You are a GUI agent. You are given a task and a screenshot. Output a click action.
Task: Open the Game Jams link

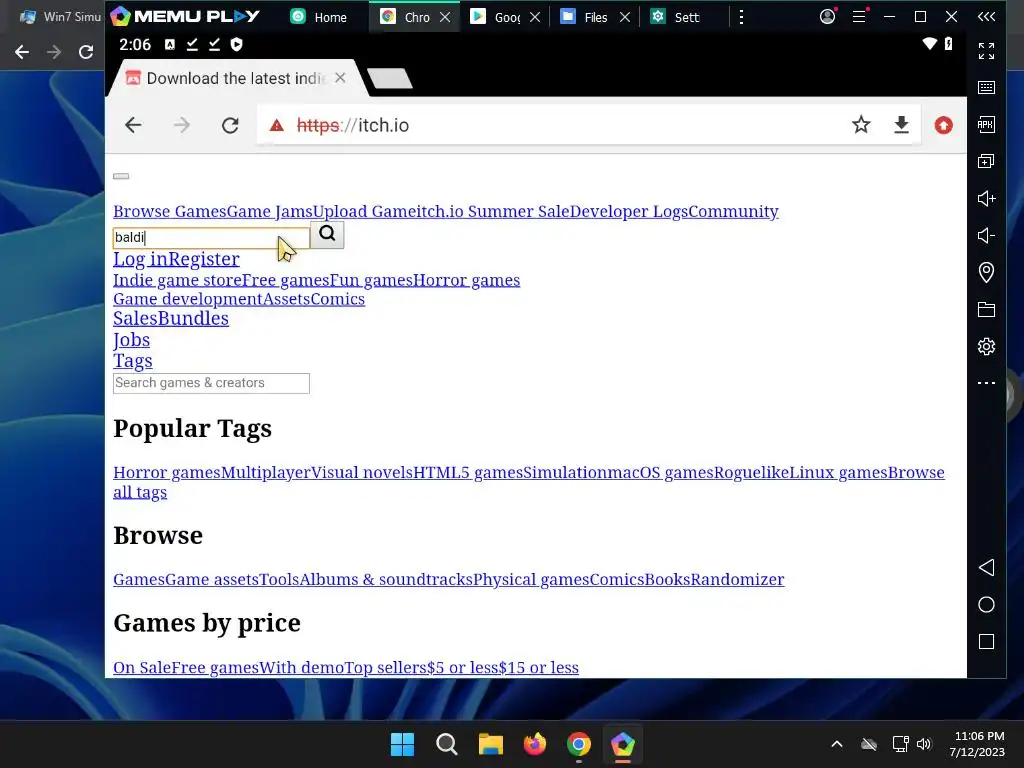(x=270, y=212)
